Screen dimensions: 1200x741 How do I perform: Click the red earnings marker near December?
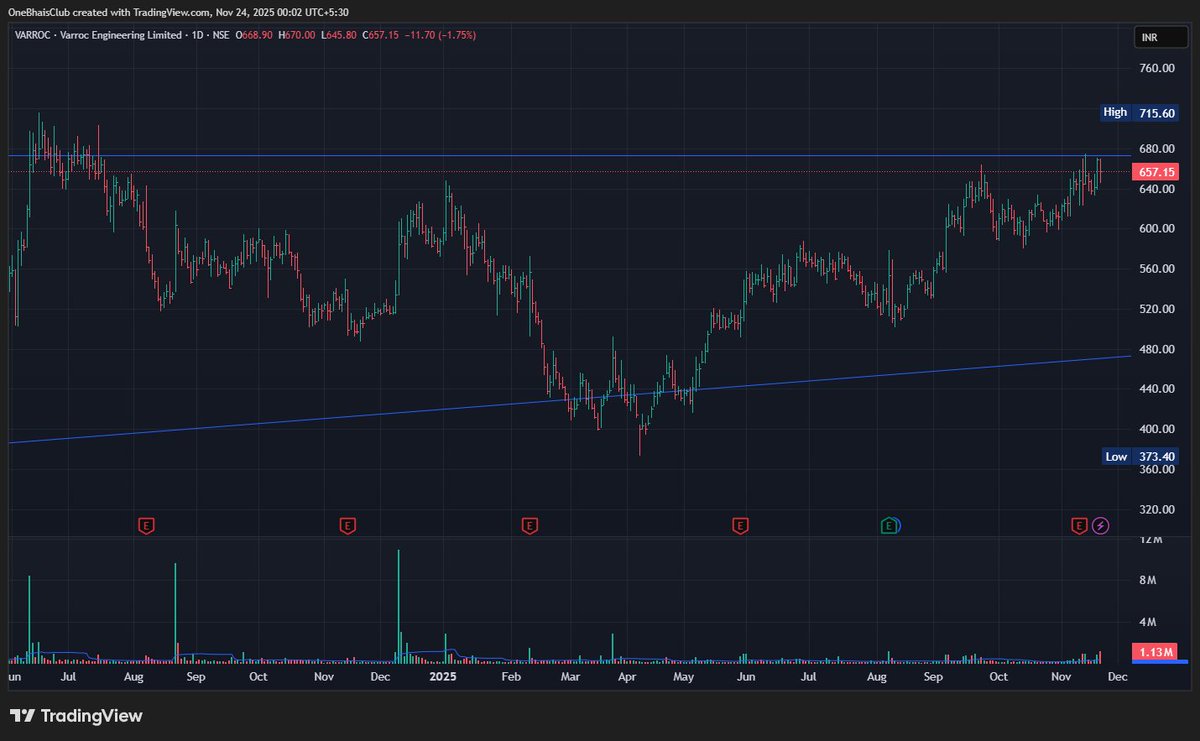347,524
